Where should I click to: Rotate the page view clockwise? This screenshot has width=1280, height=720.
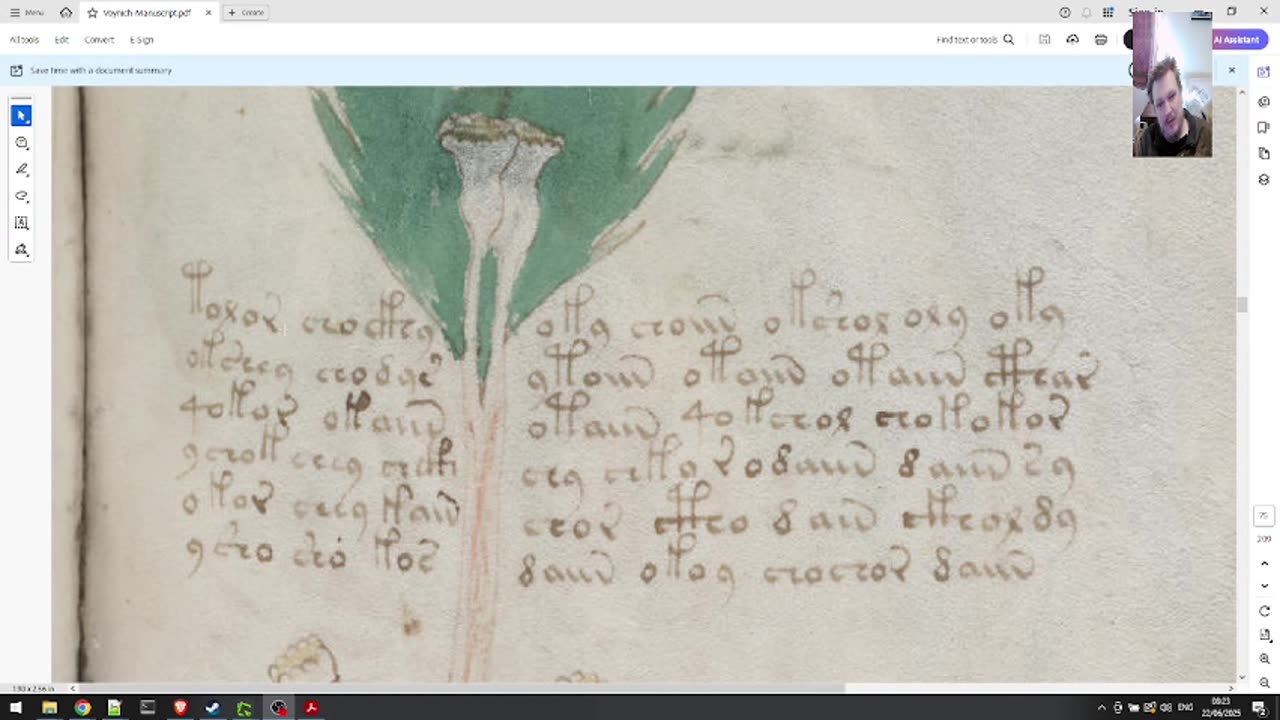1264,611
